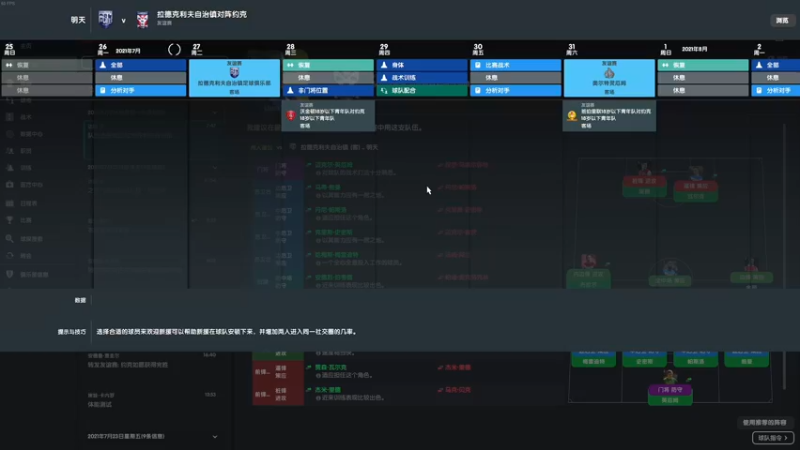Click the arrows icon in 球队配合 session

point(384,90)
